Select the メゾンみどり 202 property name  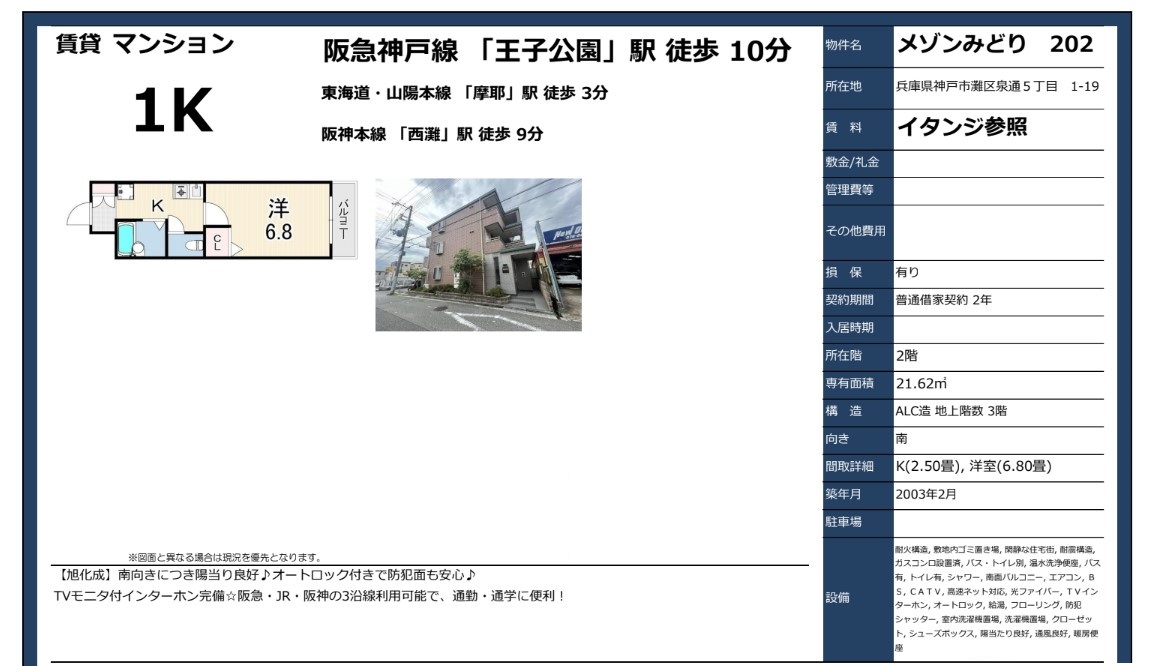(995, 45)
